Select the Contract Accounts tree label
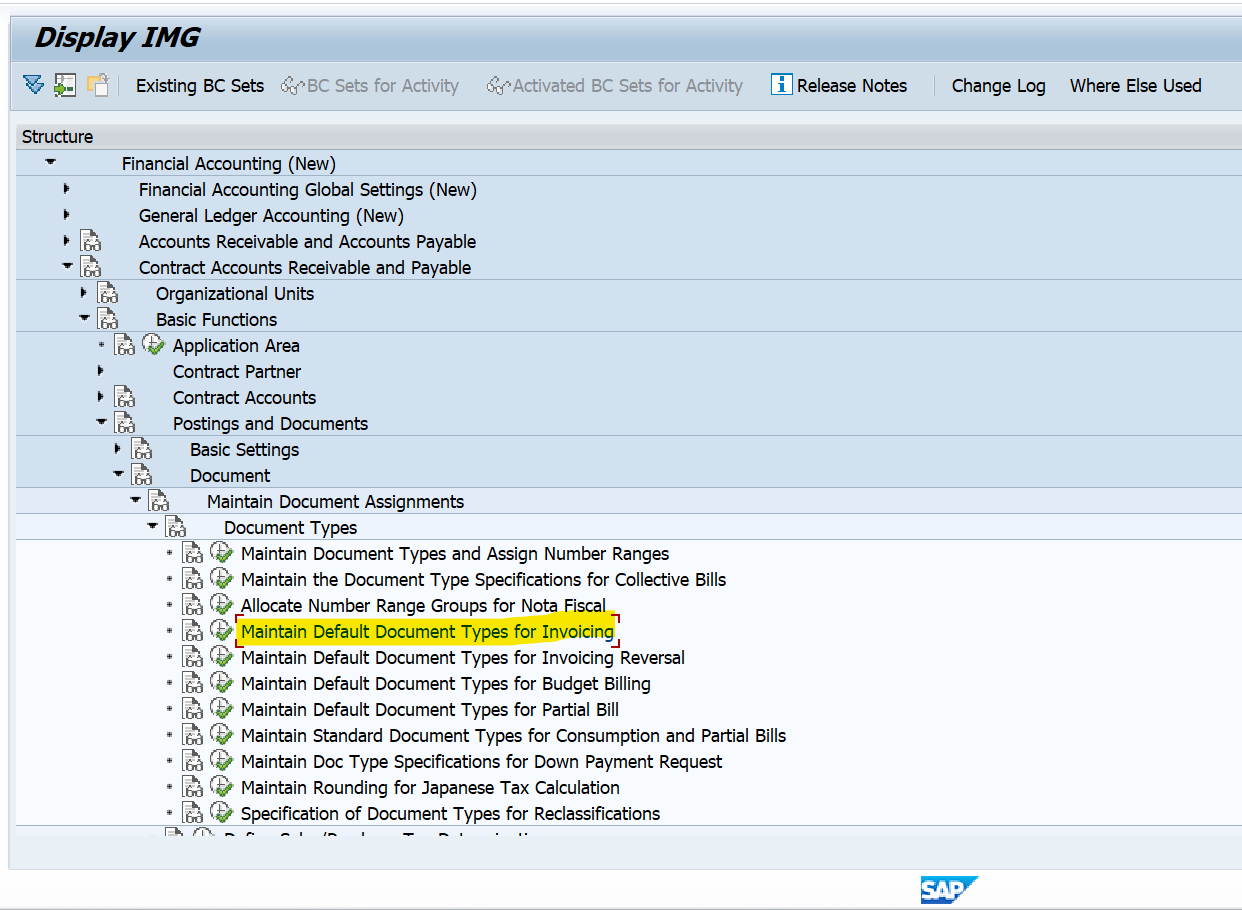The height and width of the screenshot is (910, 1242). coord(245,398)
